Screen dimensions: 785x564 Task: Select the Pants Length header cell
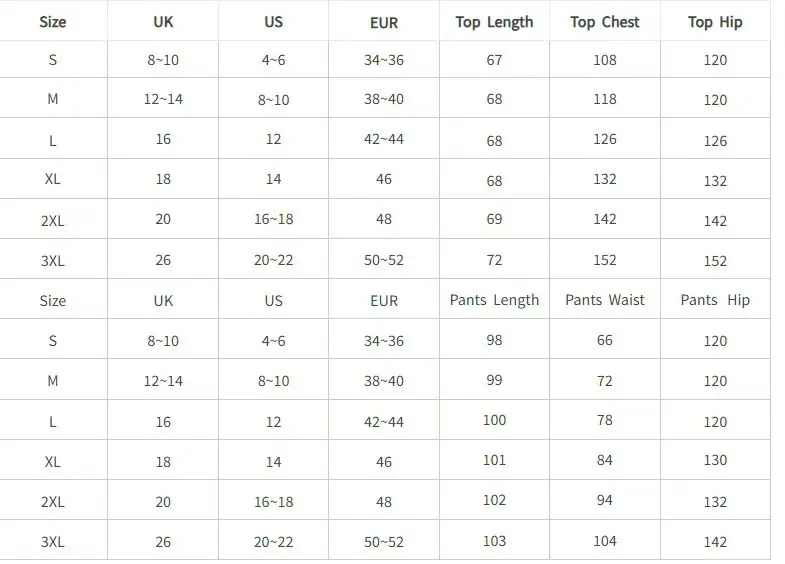494,300
